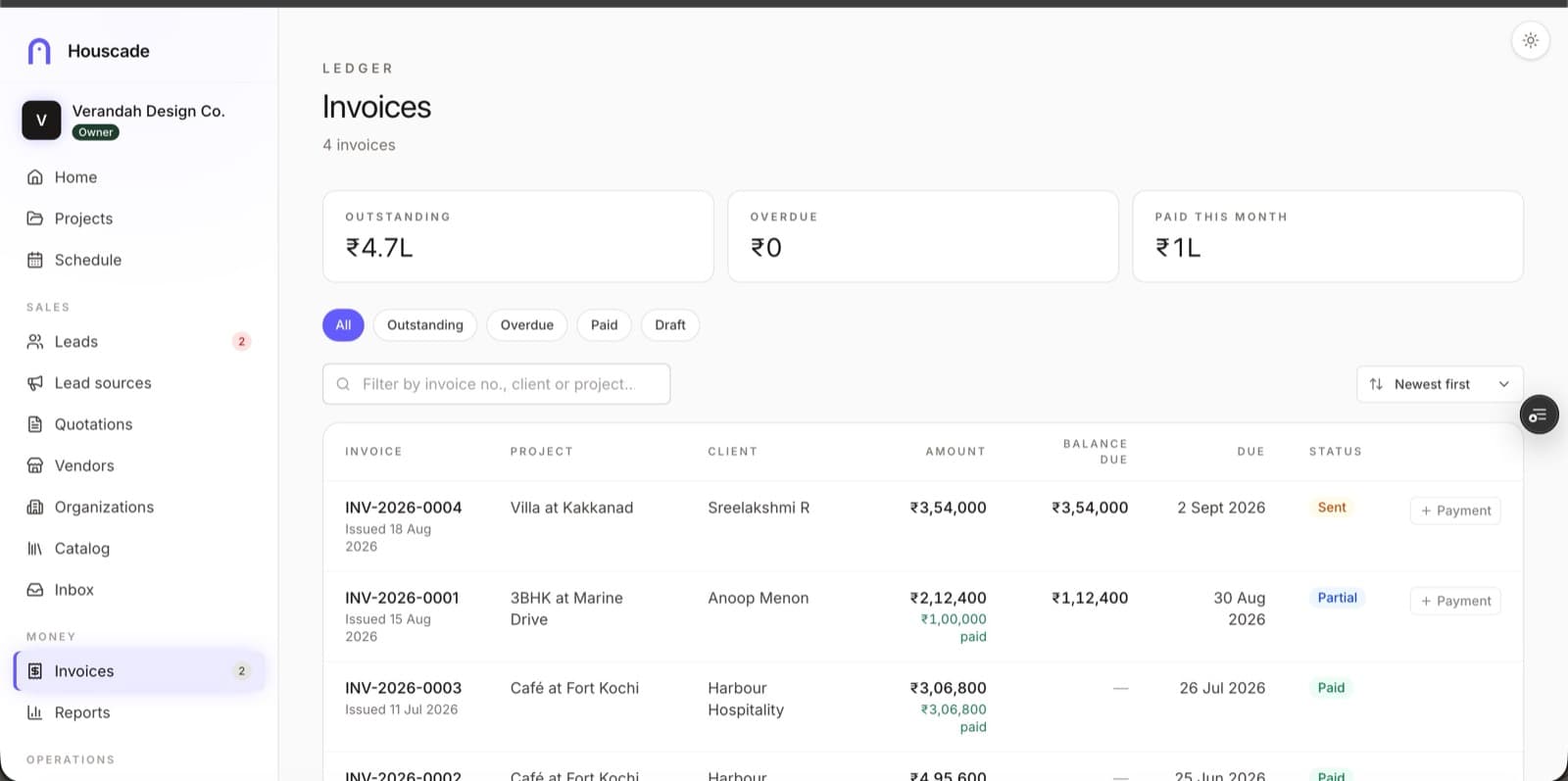Open Catalog from the sidebar
The image size is (1568, 781).
click(x=139, y=549)
